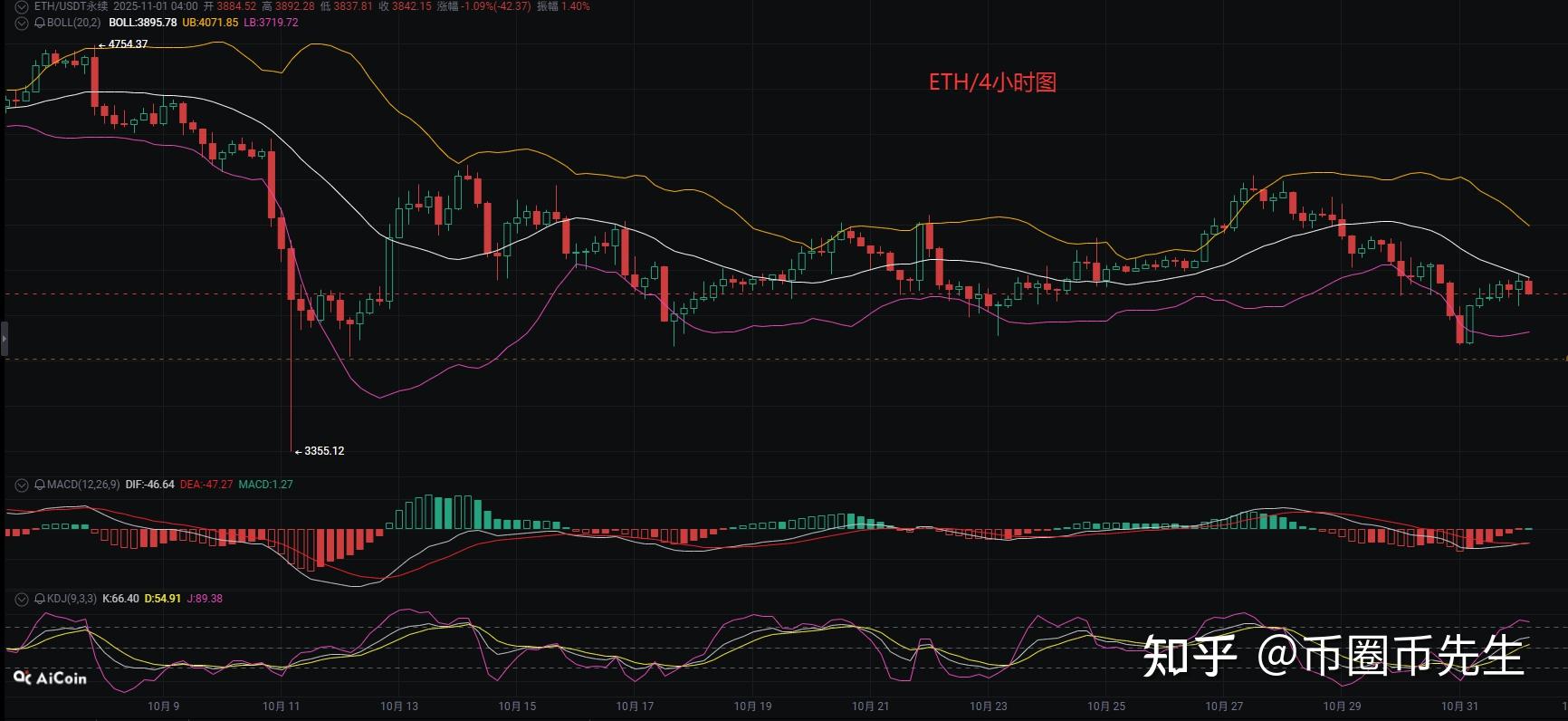This screenshot has height=721, width=1568.
Task: Click the ETH/4小时图 red annotation text
Action: (992, 82)
